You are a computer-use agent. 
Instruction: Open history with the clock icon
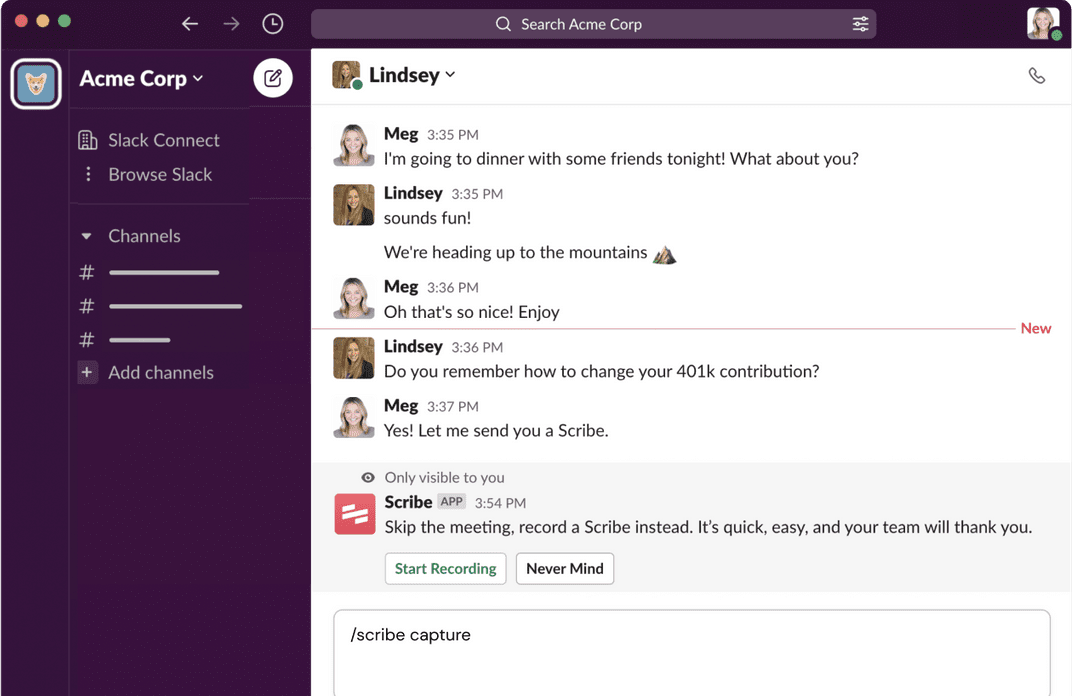click(x=272, y=23)
